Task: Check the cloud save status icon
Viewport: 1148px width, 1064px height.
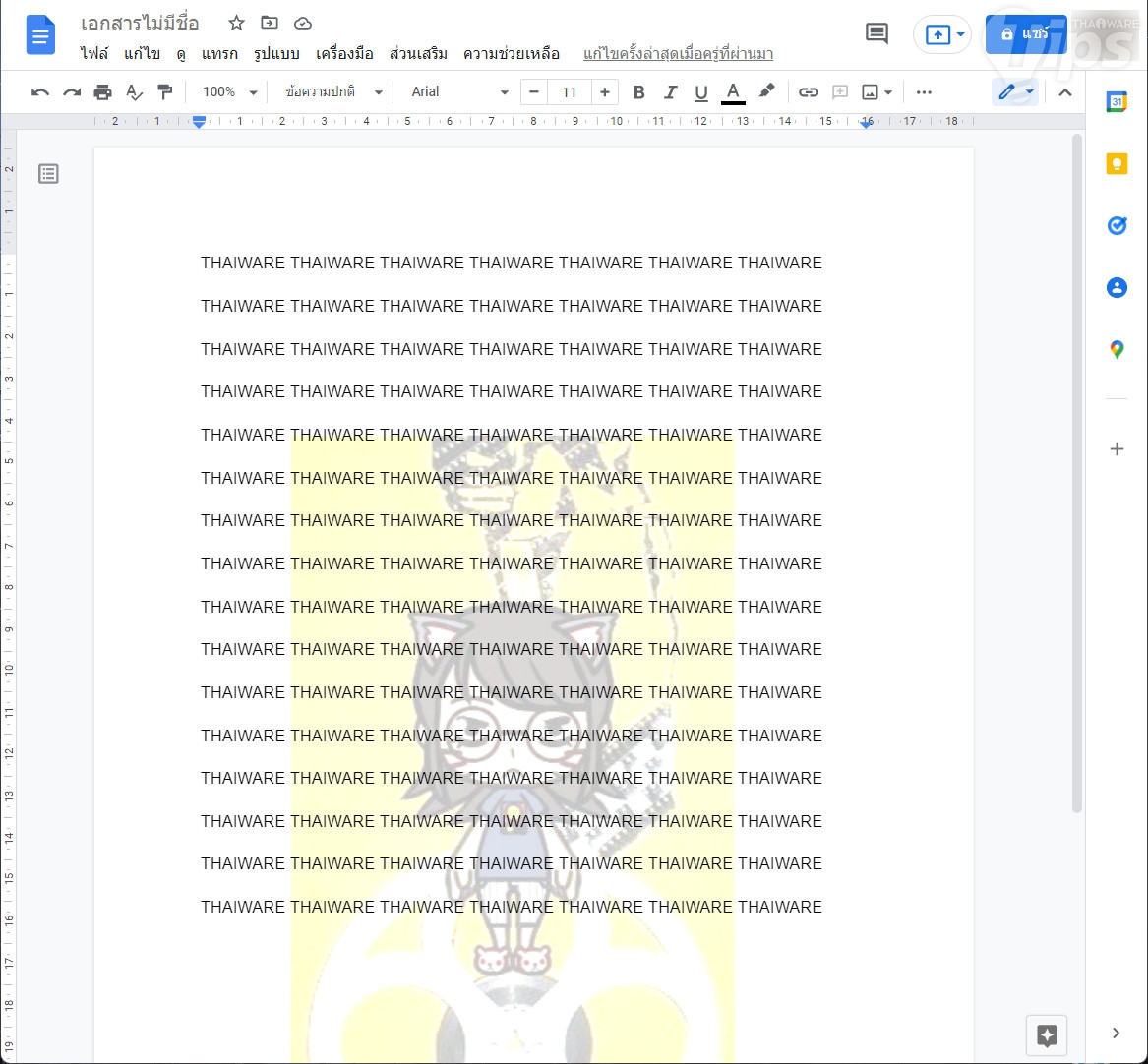Action: point(302,24)
